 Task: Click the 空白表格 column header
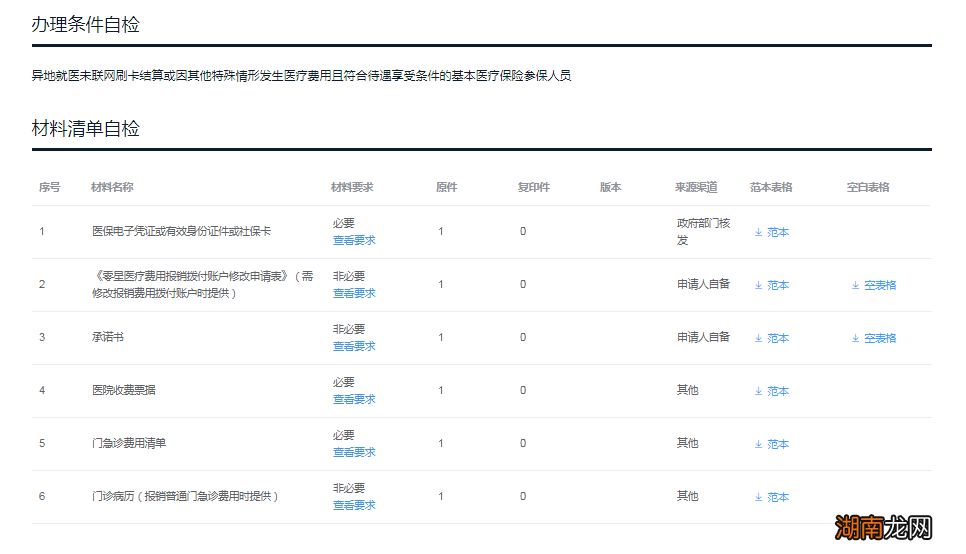click(x=867, y=187)
